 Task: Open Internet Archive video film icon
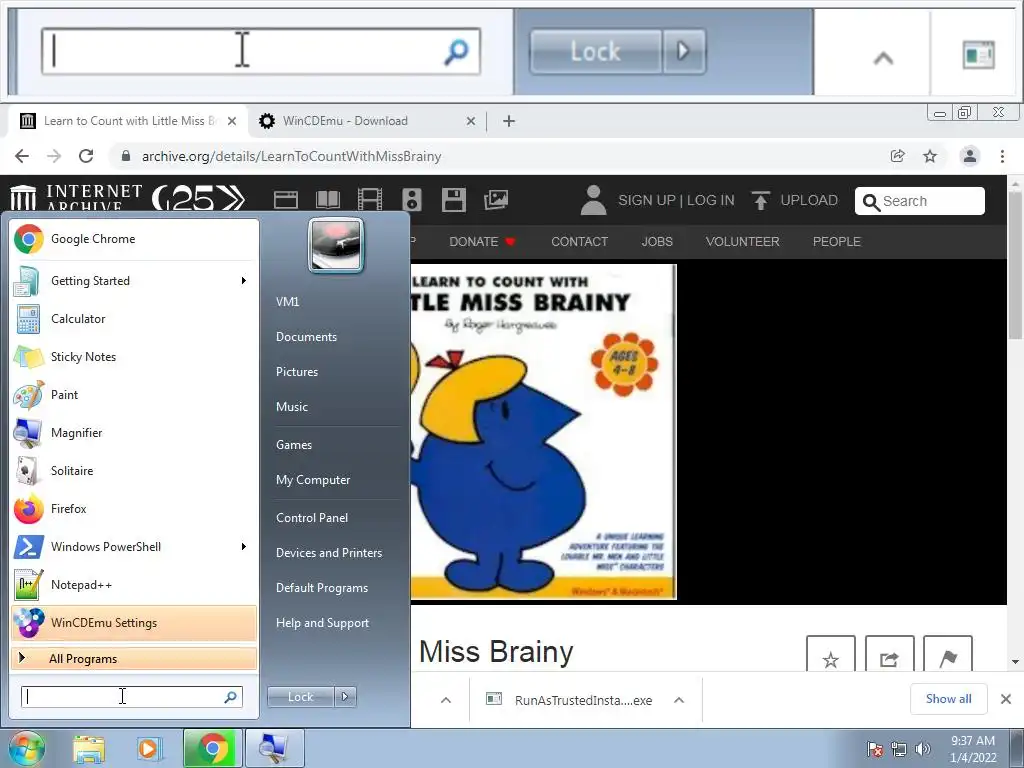pyautogui.click(x=370, y=200)
